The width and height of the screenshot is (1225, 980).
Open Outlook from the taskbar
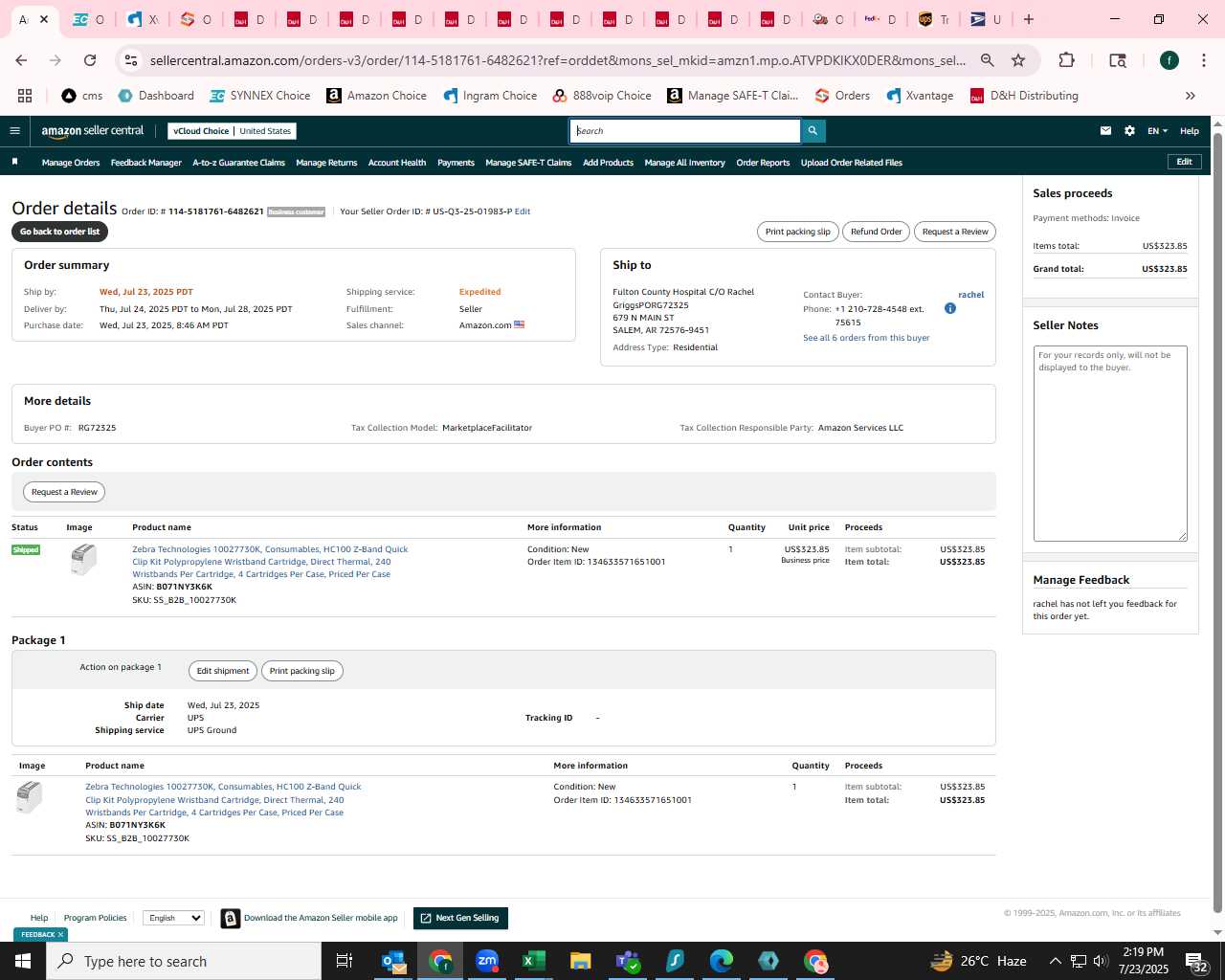393,961
